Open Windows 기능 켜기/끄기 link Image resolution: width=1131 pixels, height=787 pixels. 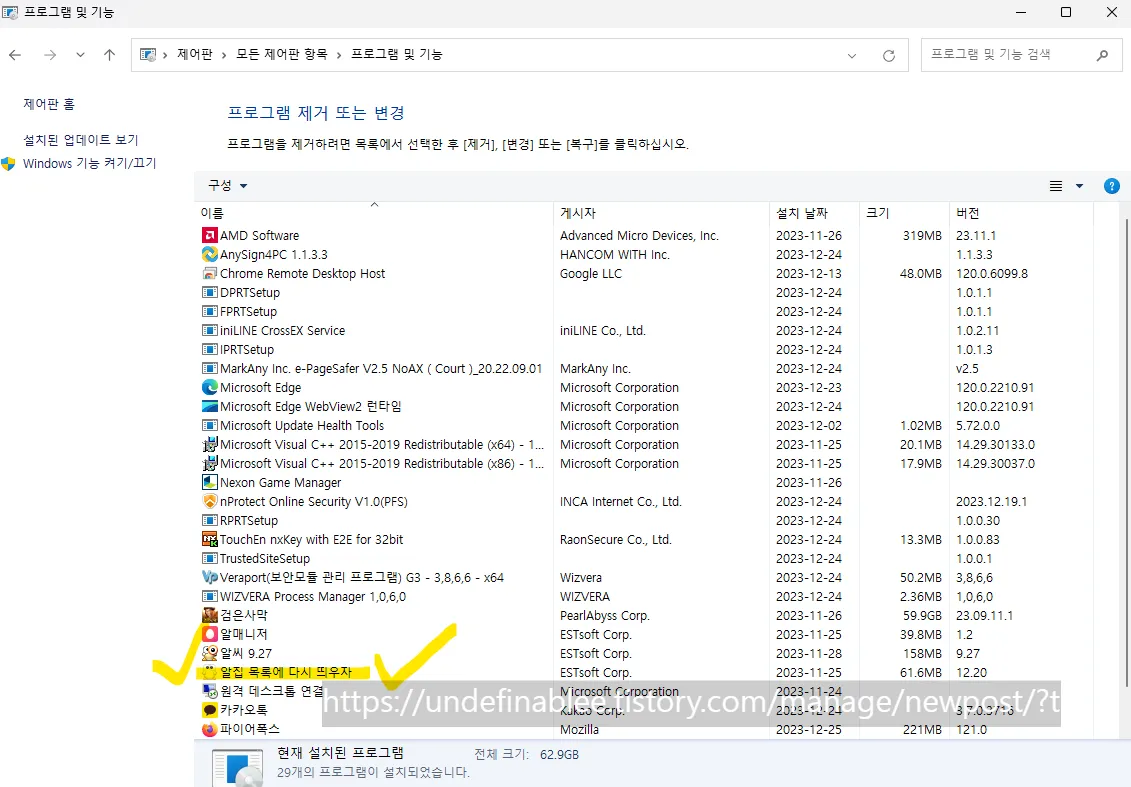tap(89, 163)
